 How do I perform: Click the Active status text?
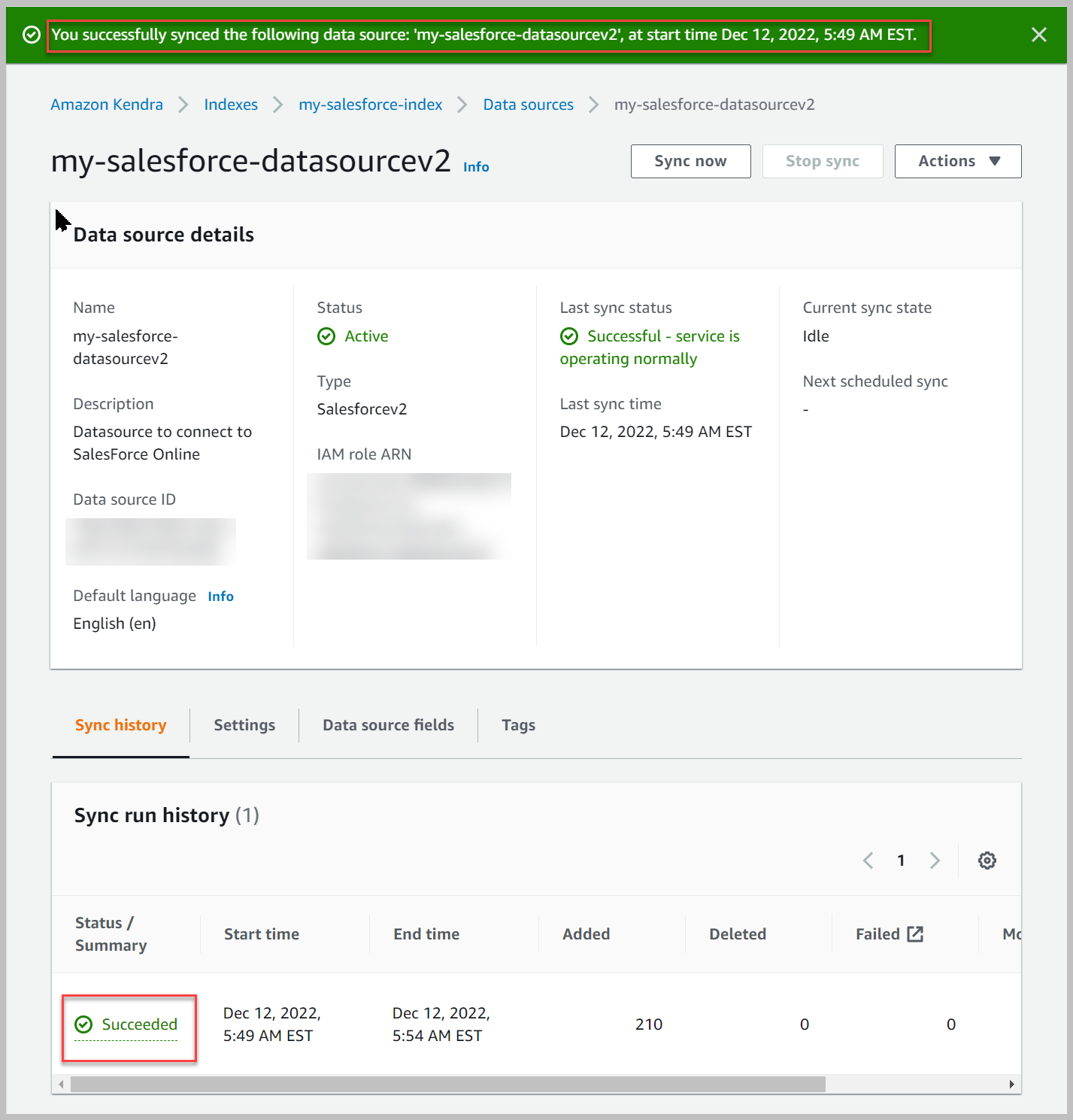click(x=366, y=336)
